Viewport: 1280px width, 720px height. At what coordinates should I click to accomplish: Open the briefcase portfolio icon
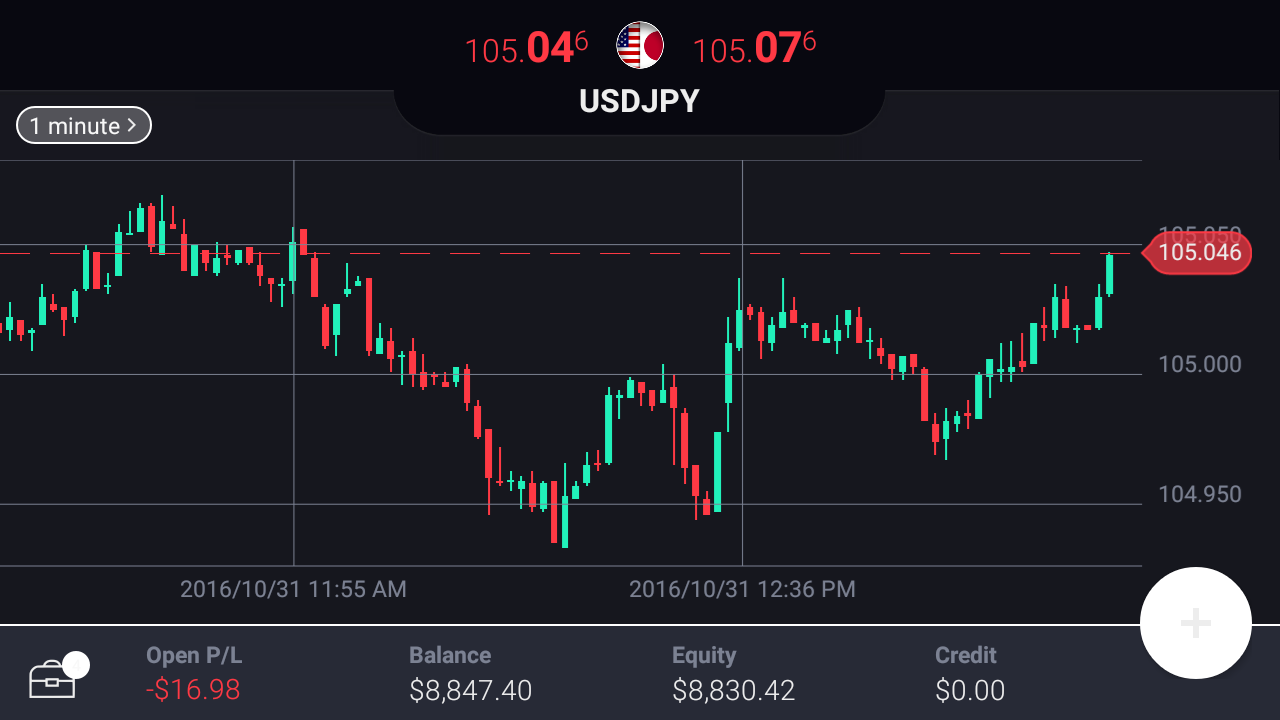click(52, 680)
